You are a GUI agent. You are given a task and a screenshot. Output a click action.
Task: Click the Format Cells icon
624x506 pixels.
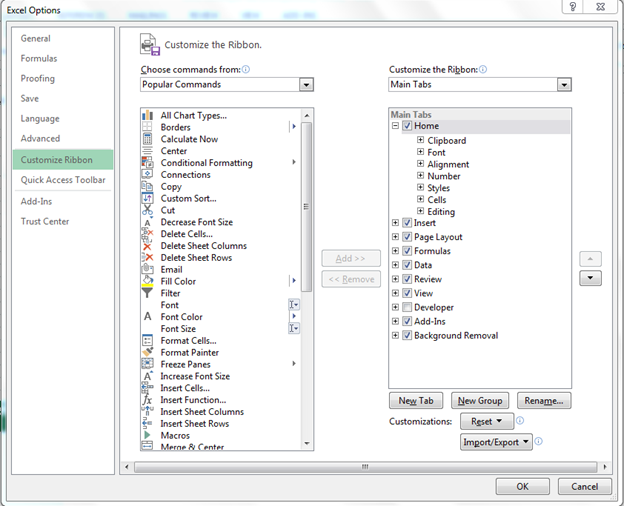click(x=147, y=340)
